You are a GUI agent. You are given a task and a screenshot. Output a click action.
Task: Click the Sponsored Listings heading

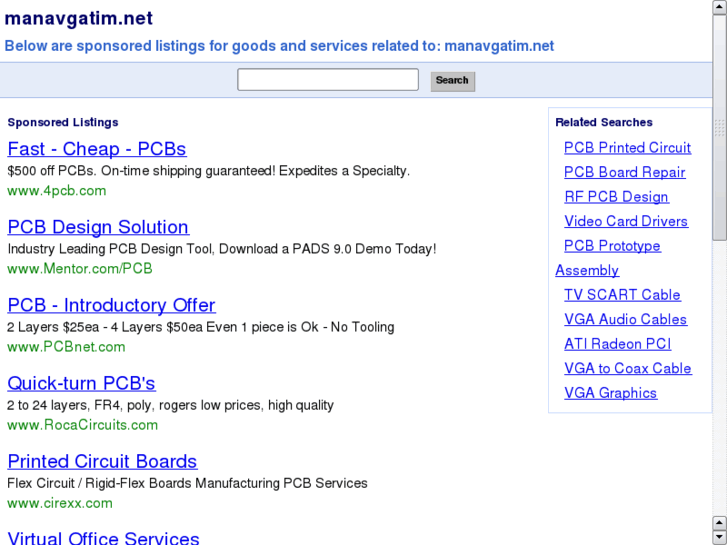tap(63, 122)
